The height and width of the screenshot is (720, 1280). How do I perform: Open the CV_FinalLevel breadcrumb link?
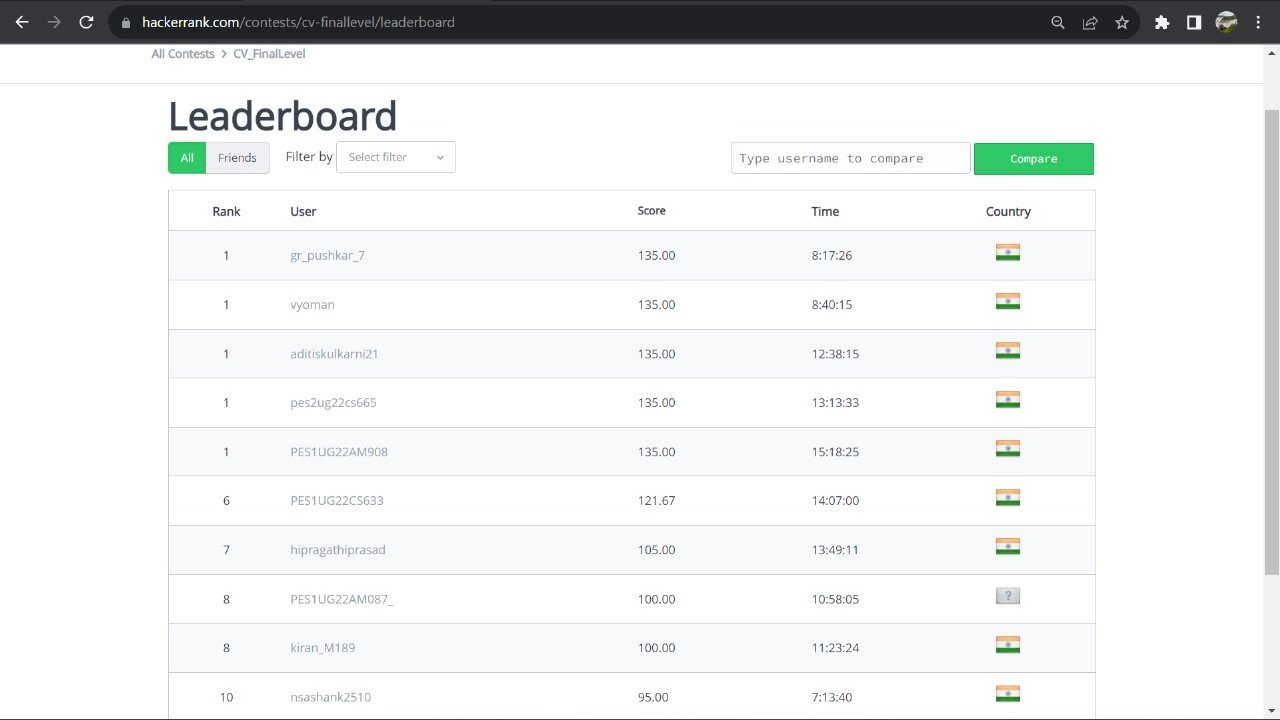click(x=269, y=54)
